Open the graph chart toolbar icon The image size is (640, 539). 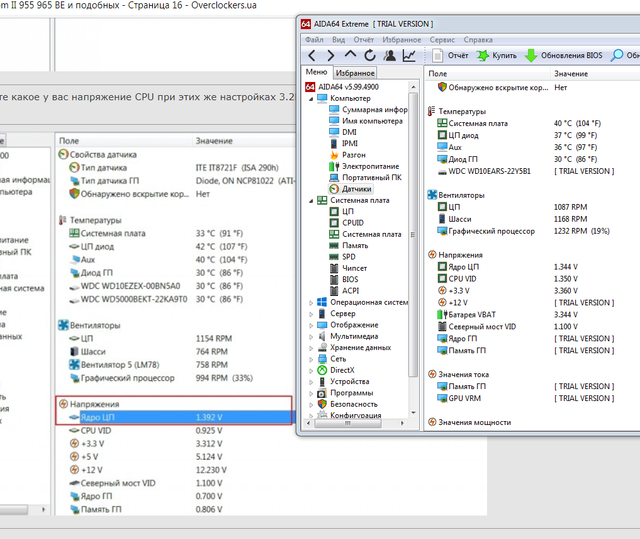pos(409,55)
